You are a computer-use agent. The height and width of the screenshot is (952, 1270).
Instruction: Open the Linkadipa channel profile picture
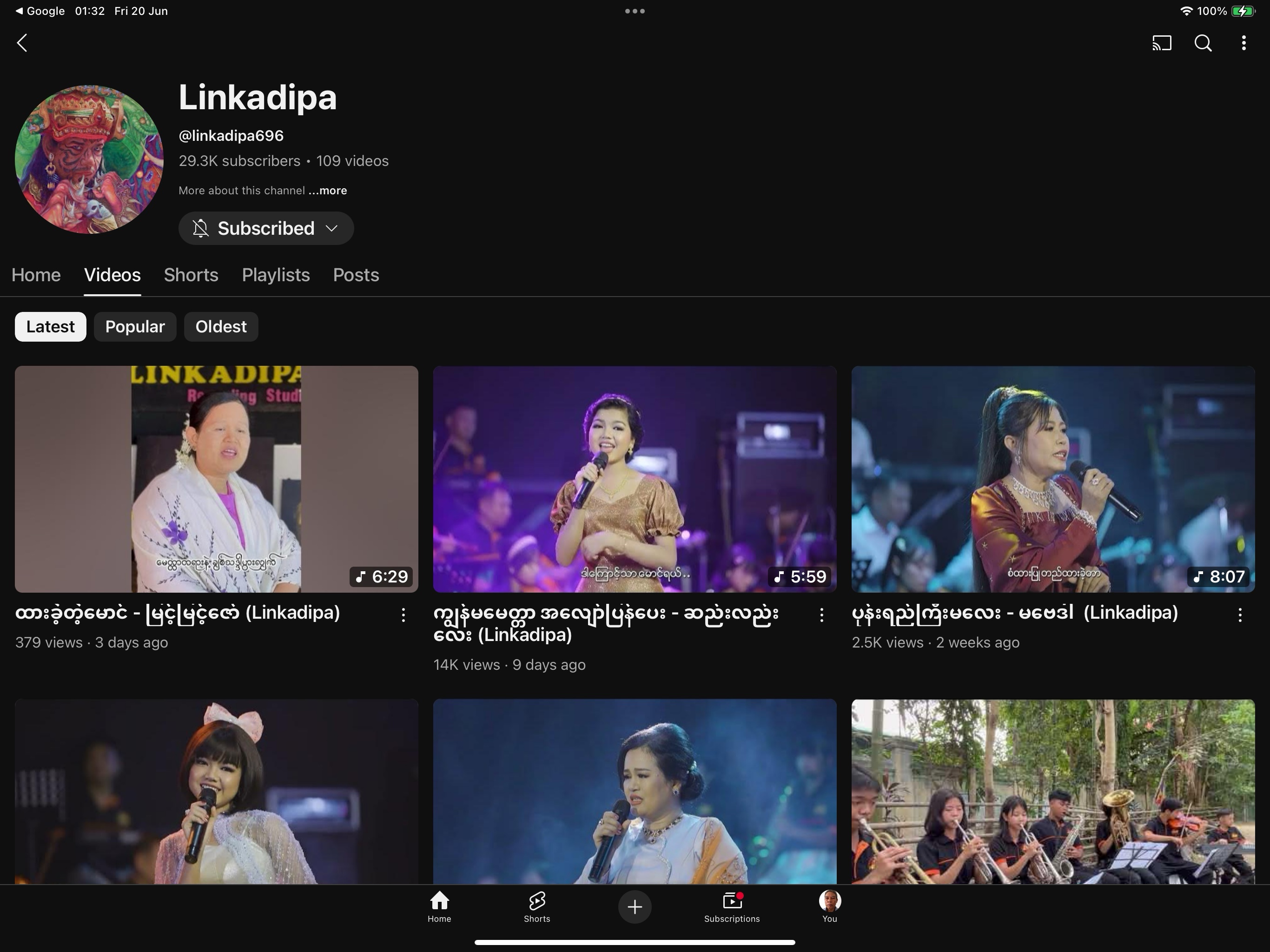(x=89, y=159)
